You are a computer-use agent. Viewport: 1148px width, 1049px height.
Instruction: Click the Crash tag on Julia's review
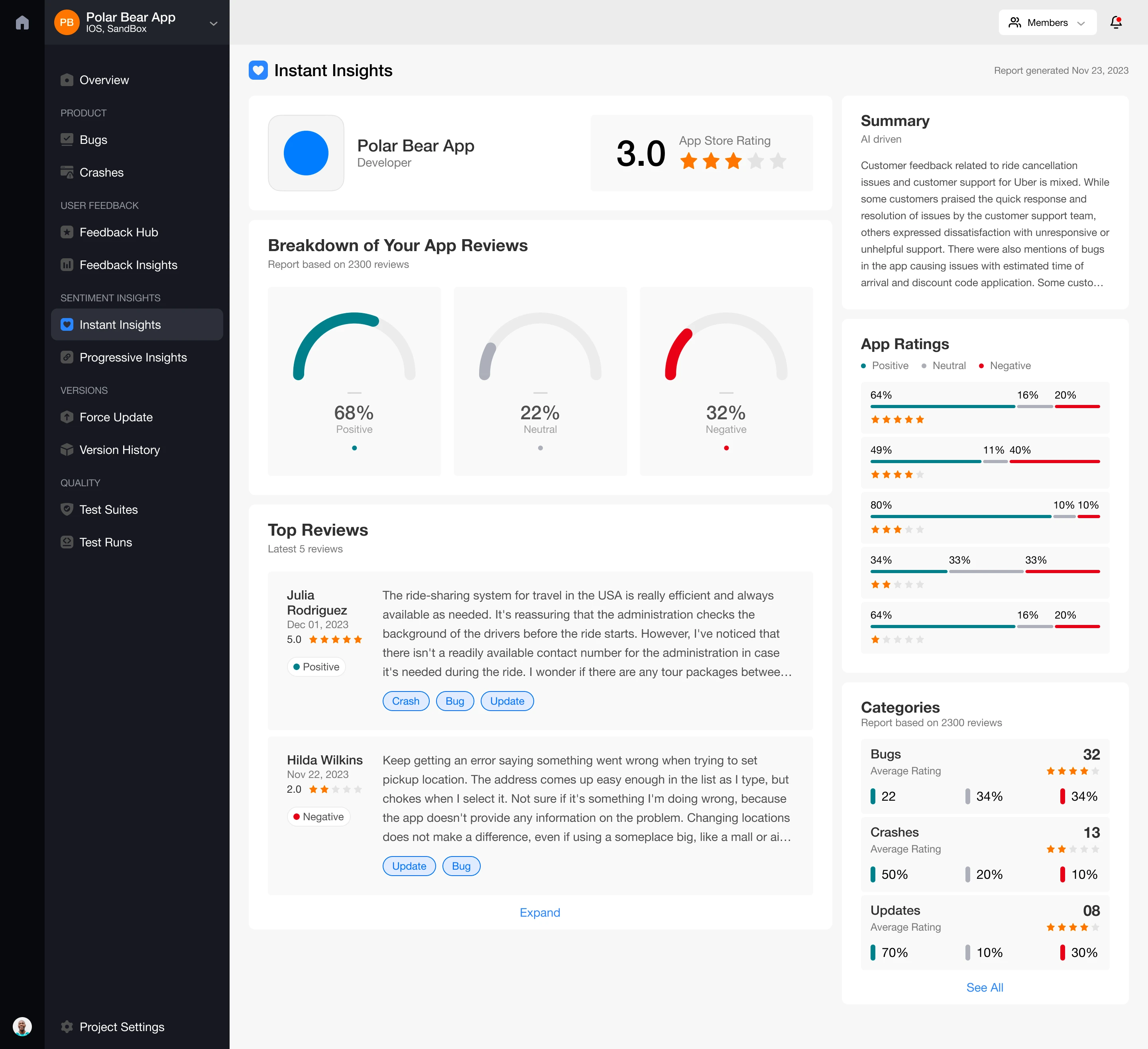pyautogui.click(x=405, y=701)
